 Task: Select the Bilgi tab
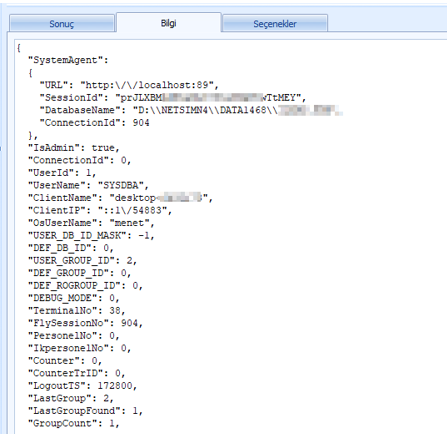[x=169, y=23]
